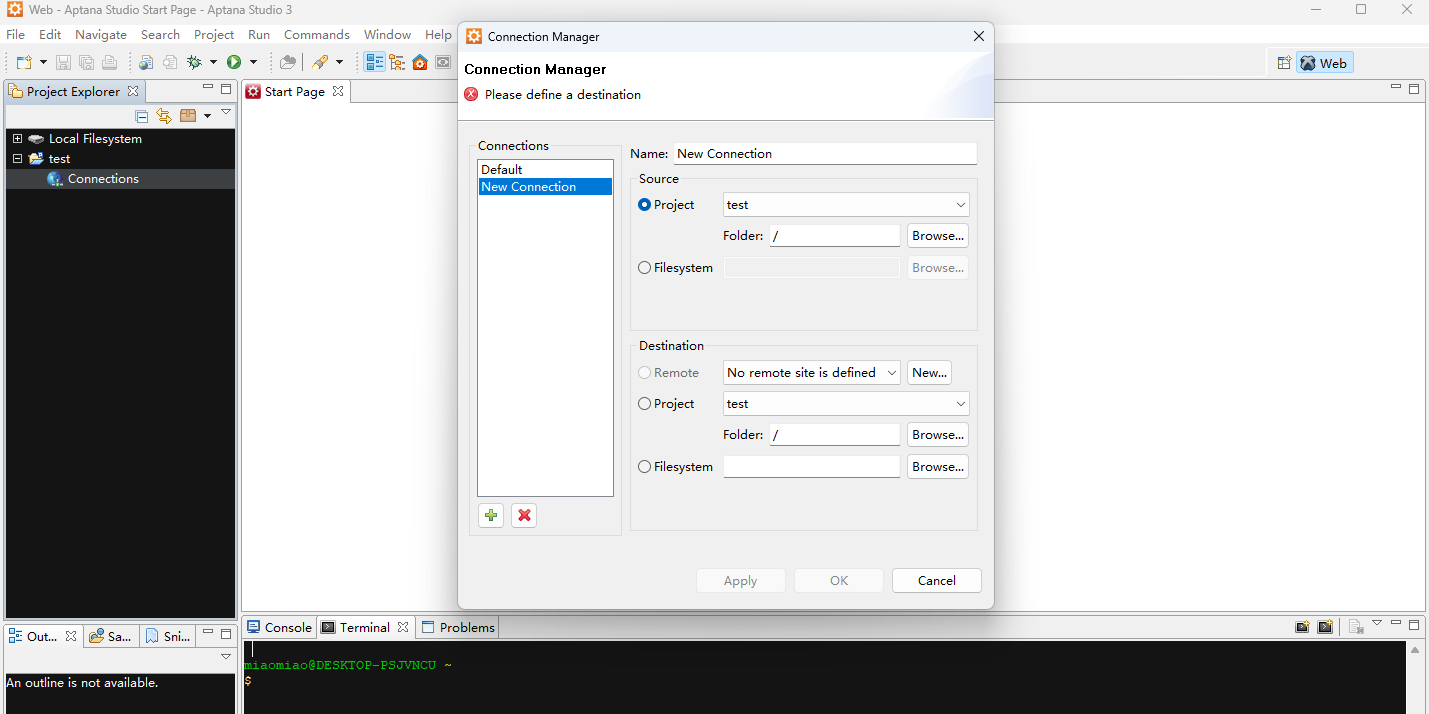Click the new wizard icon in toolbar
The height and width of the screenshot is (714, 1429).
[x=24, y=62]
